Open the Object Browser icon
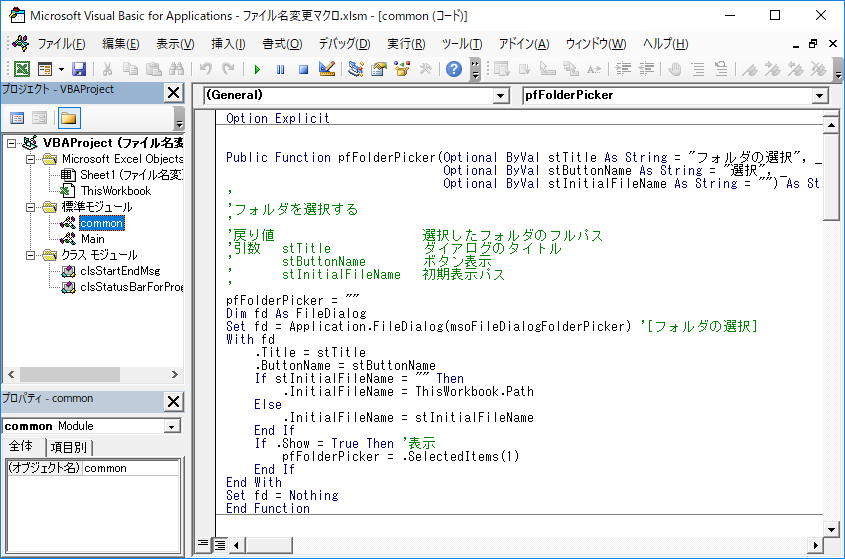845x559 pixels. [402, 69]
